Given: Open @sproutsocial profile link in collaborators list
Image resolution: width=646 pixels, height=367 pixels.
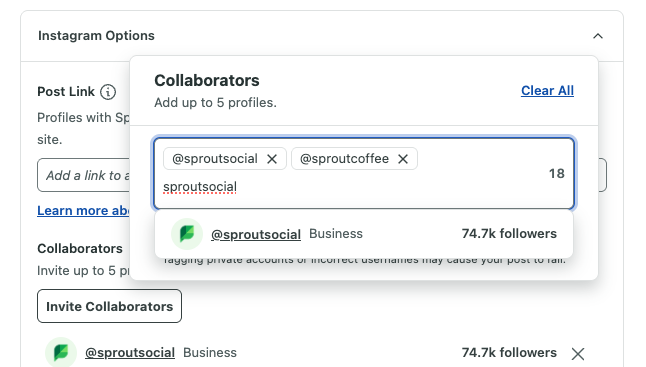Looking at the screenshot, I should (x=130, y=353).
